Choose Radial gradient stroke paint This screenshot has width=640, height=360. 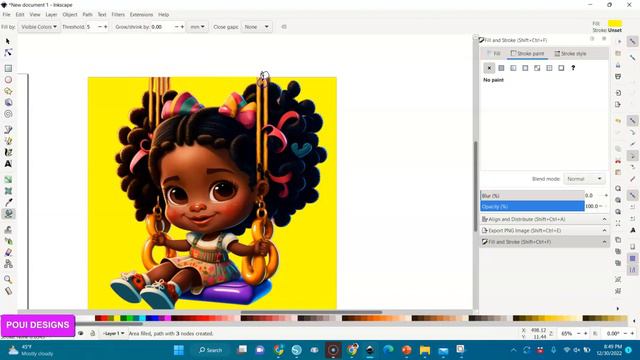tap(525, 68)
